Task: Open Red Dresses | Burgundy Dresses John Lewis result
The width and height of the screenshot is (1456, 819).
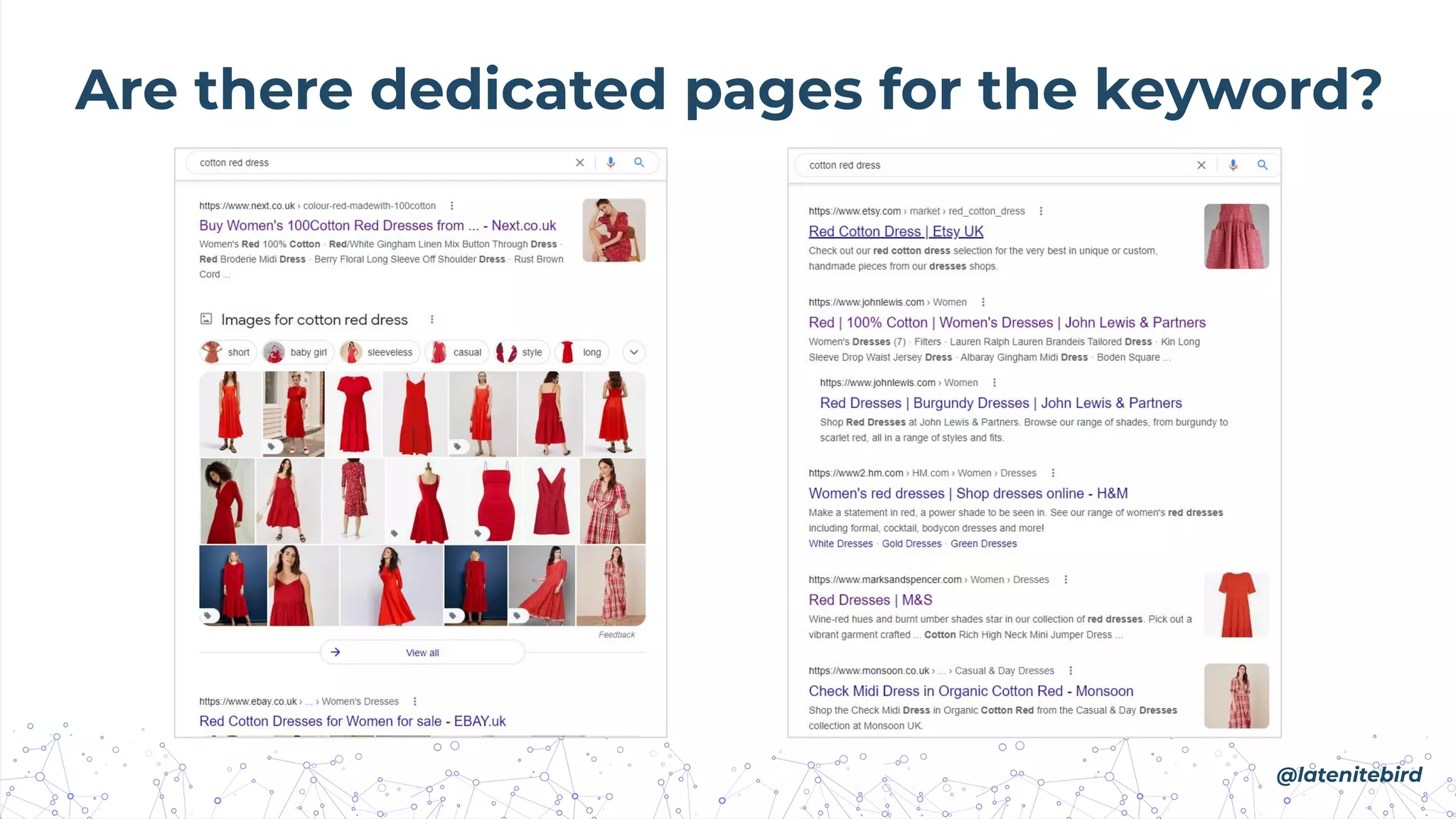Action: (1001, 403)
